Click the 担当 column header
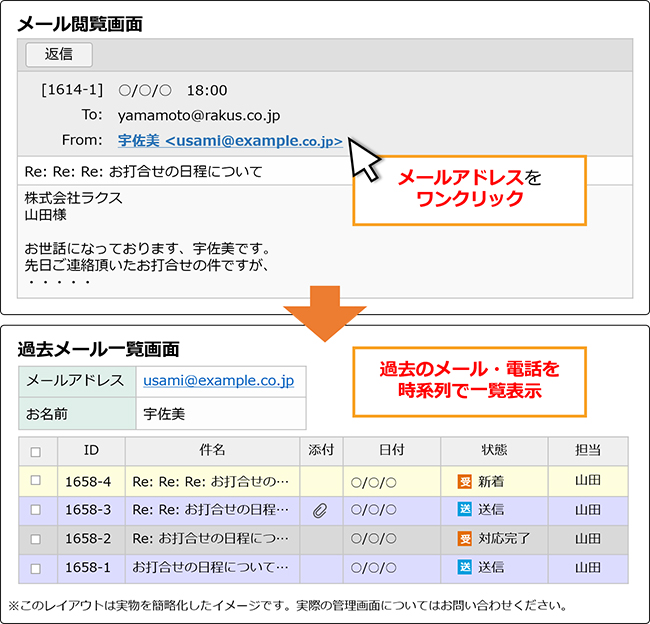 coord(587,451)
